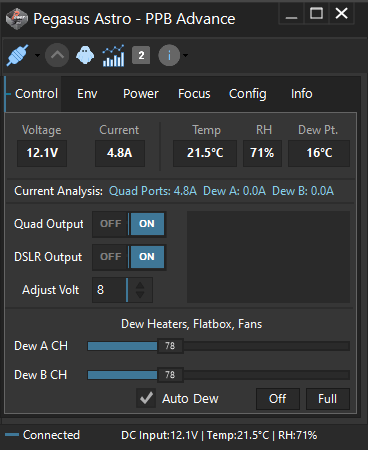Click the Full dew heater button
The image size is (368, 450).
click(x=328, y=399)
